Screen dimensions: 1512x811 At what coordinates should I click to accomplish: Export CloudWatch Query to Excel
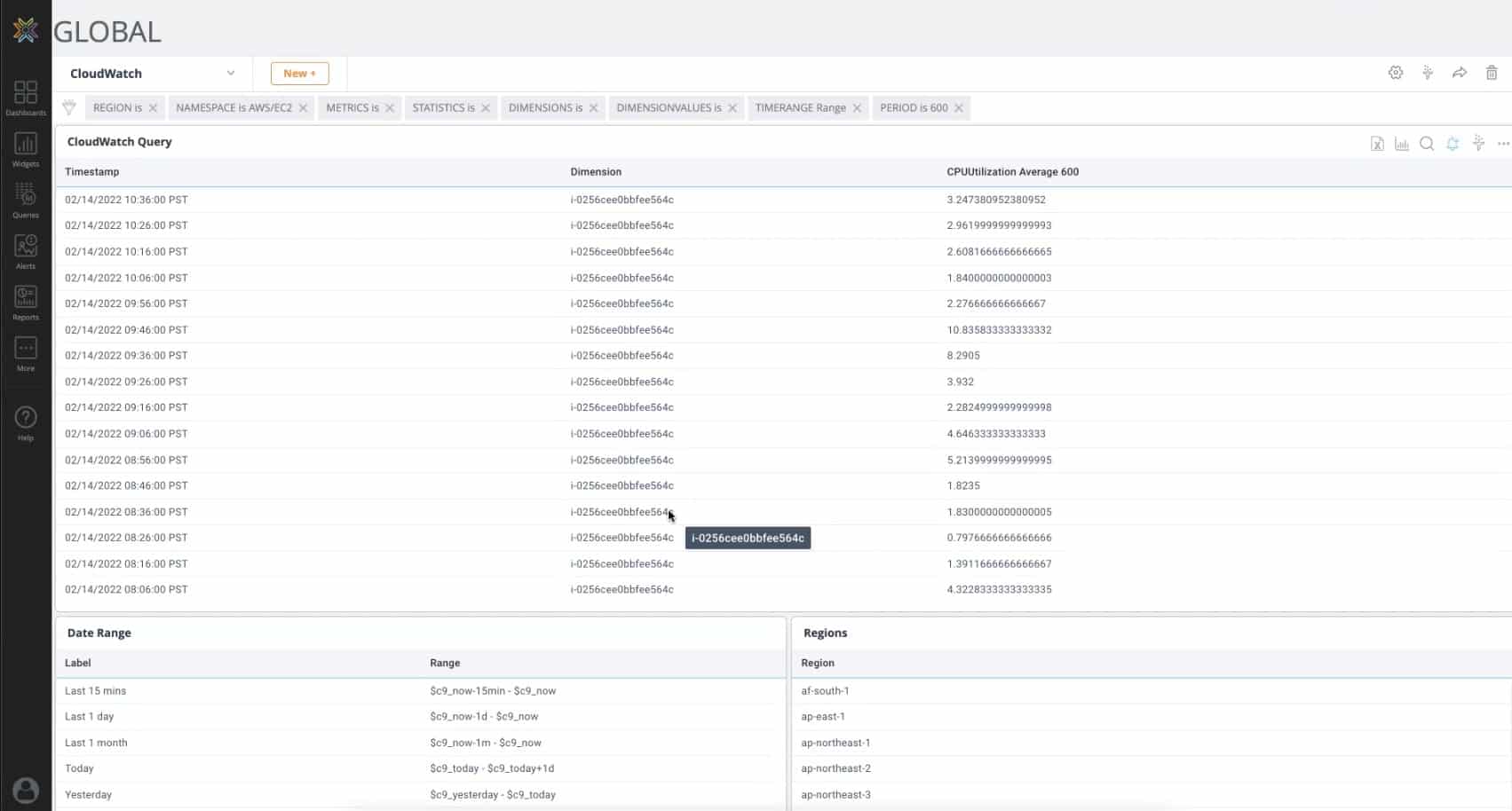click(x=1377, y=143)
